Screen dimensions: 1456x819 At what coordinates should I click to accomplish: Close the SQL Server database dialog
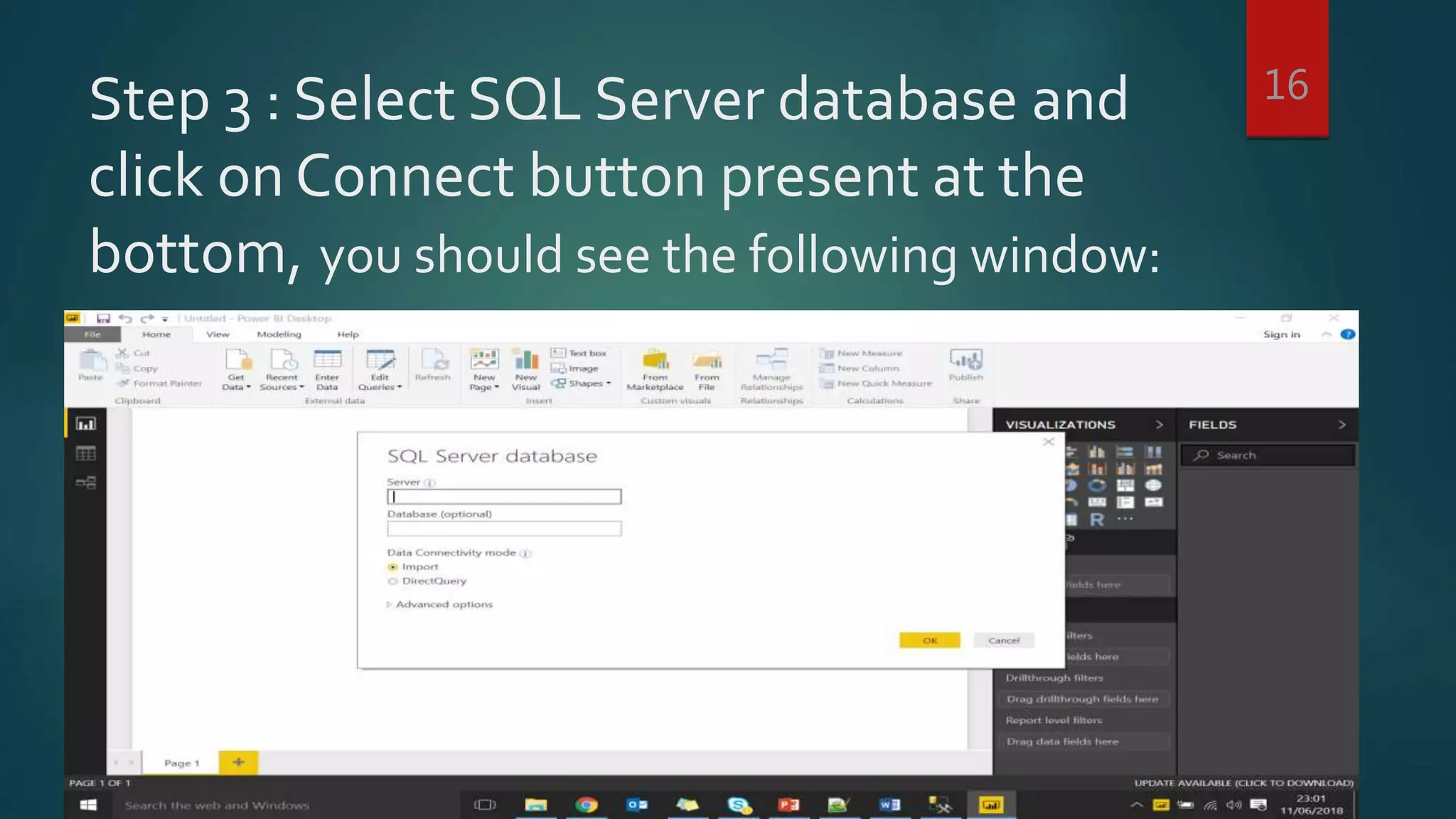pos(1048,441)
